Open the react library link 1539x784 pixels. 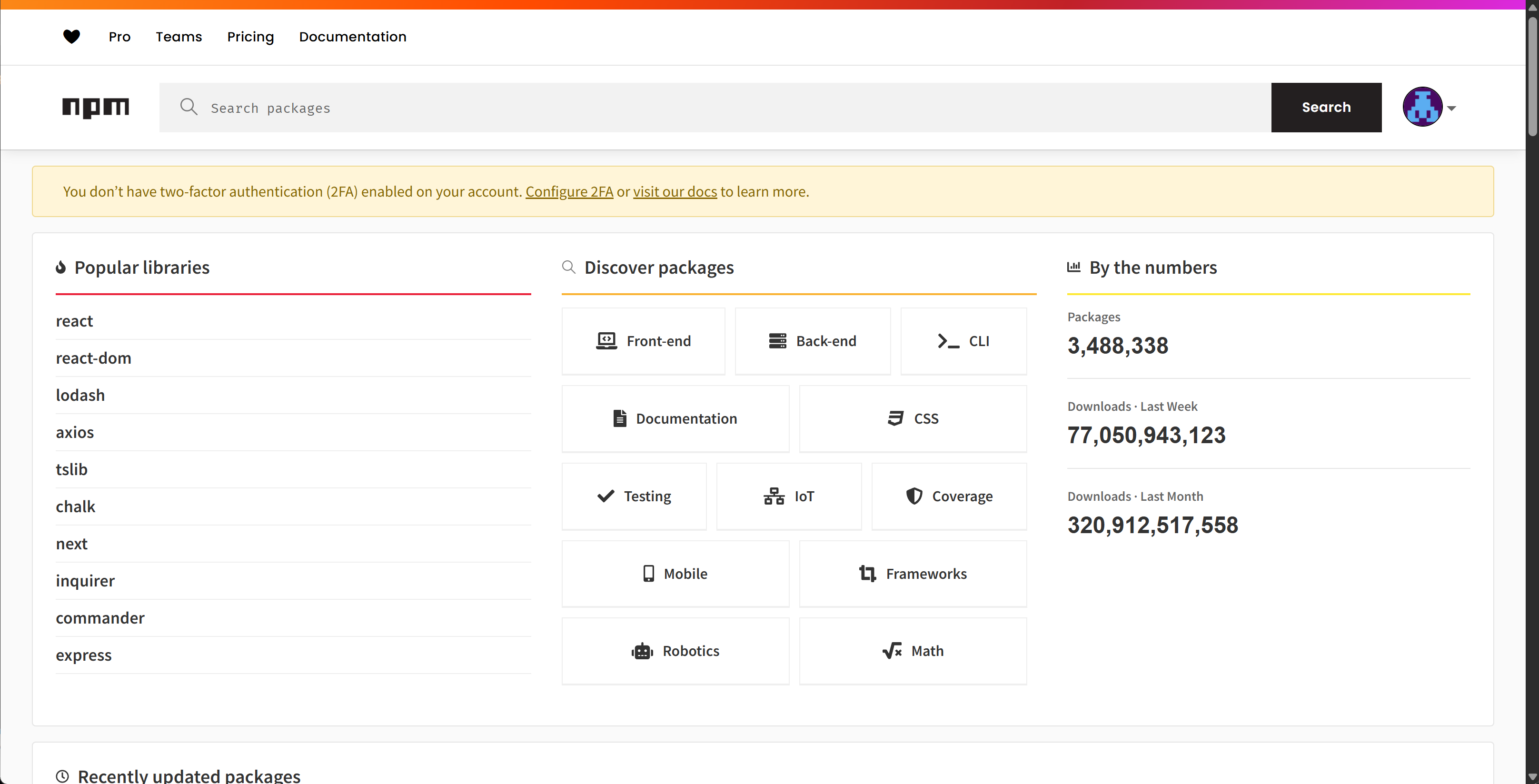tap(75, 321)
